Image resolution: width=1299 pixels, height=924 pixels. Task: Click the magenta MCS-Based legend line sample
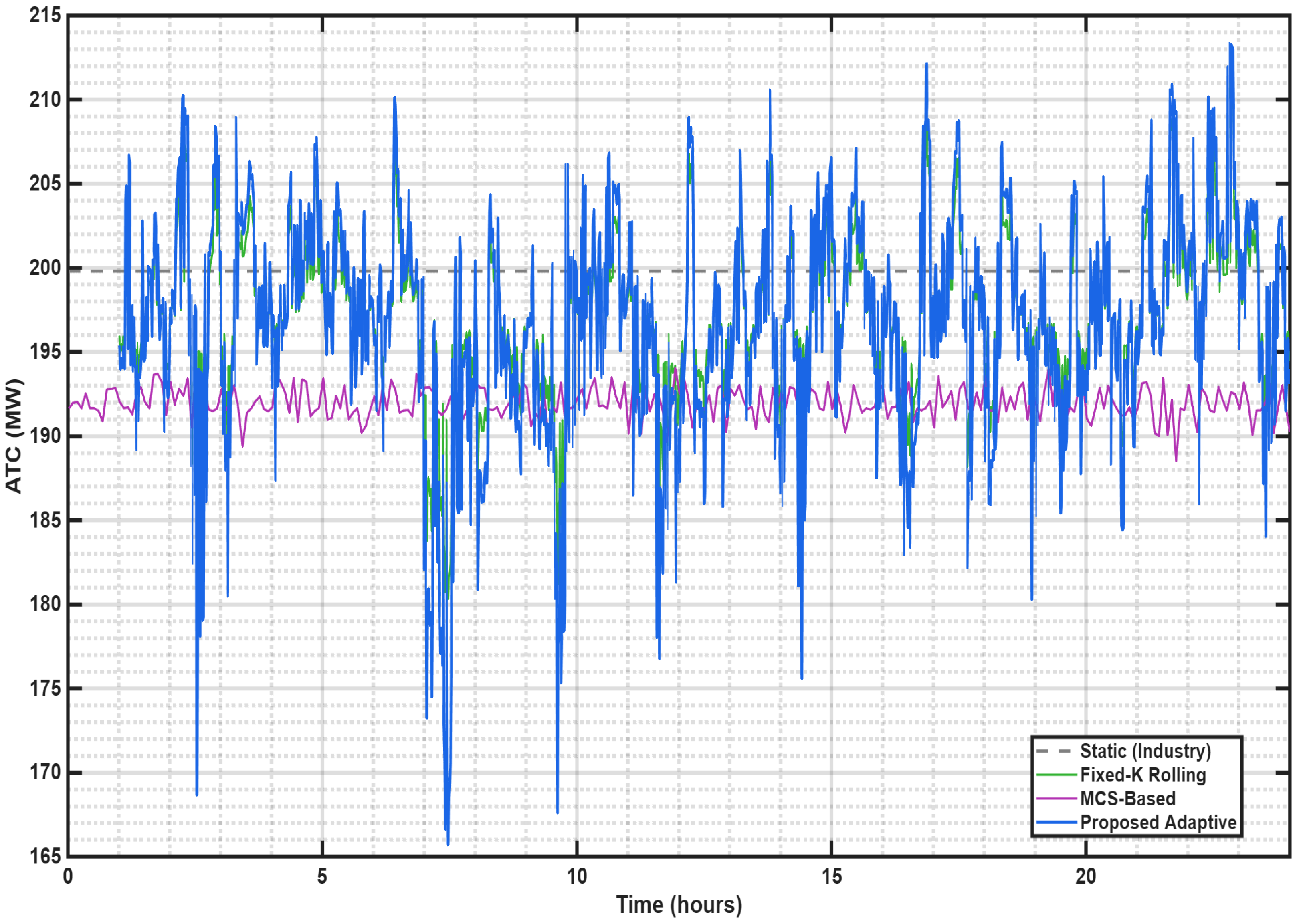tap(1056, 799)
